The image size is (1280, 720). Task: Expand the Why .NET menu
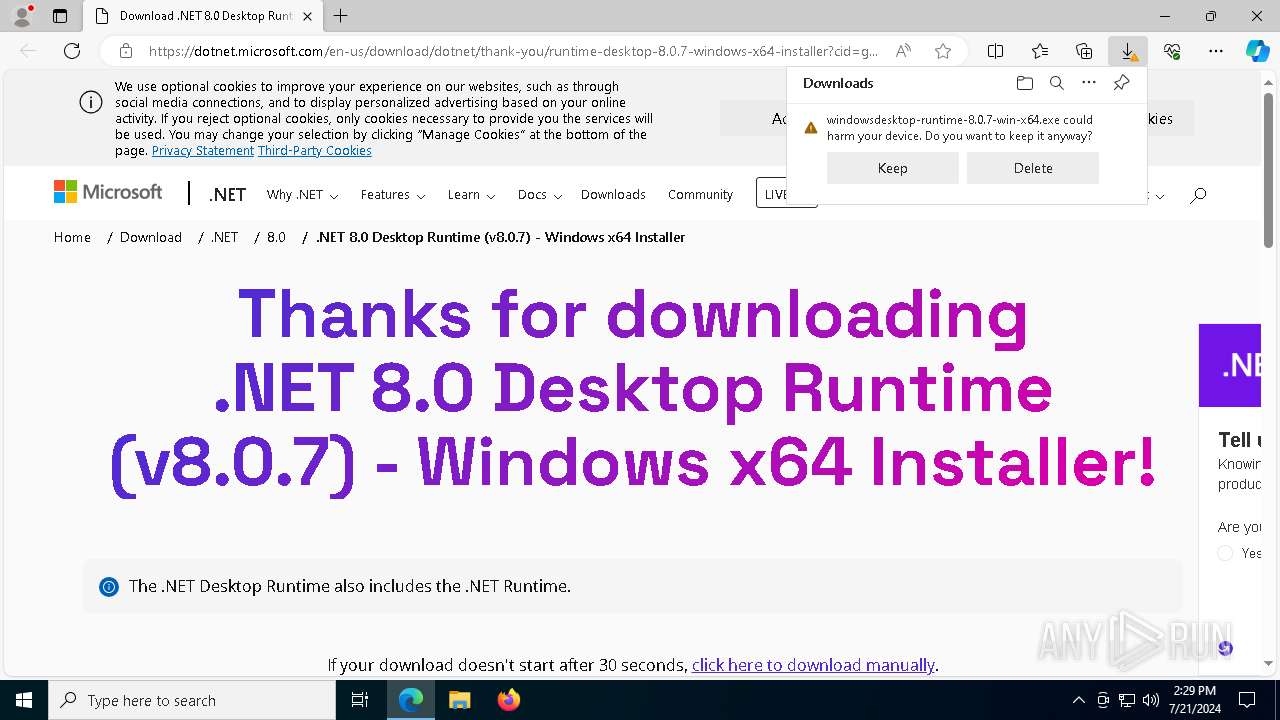tap(302, 195)
